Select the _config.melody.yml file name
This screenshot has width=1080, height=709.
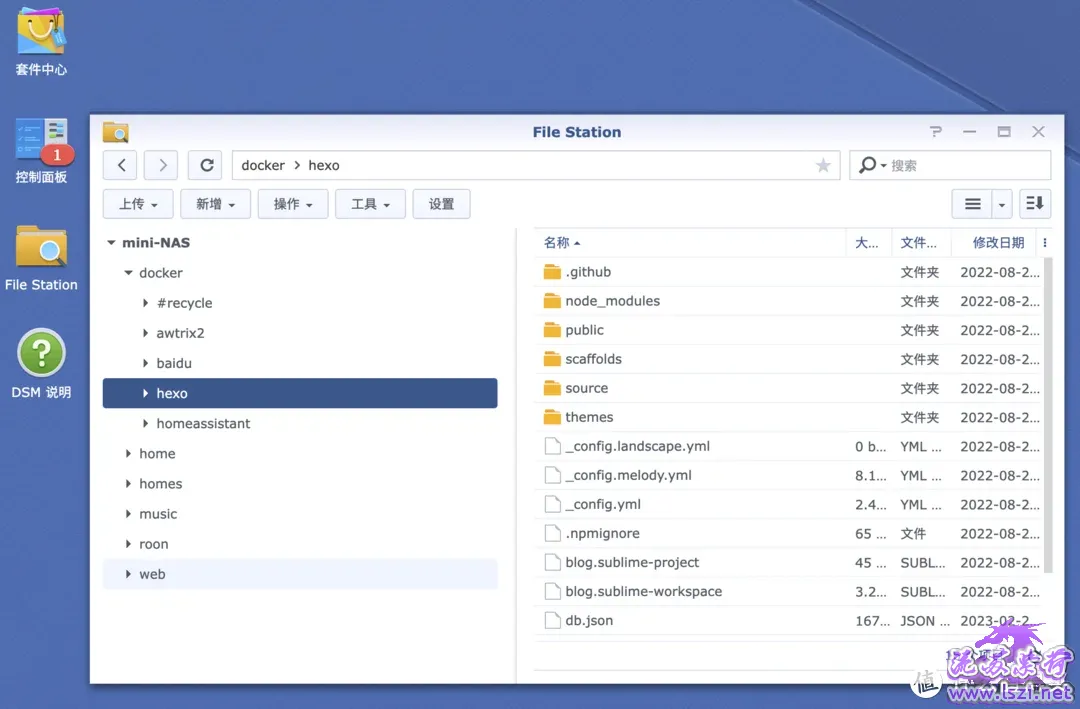(628, 475)
